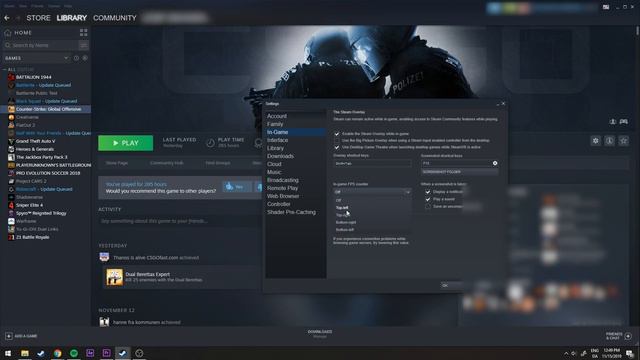Open Premiere Pro from the taskbar
Viewport: 640px width, 360px height.
pos(107,353)
